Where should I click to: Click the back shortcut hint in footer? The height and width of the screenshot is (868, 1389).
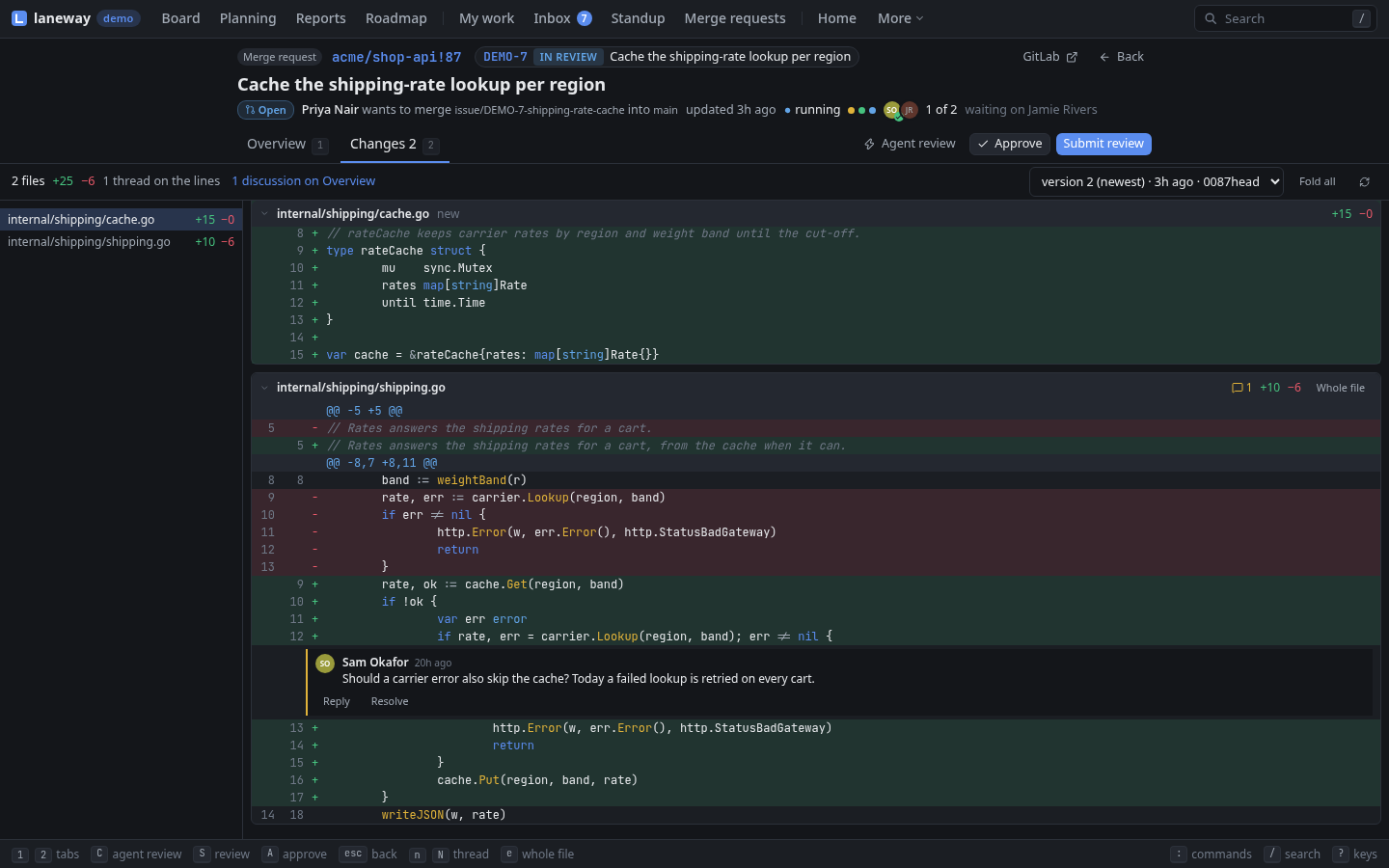(368, 854)
